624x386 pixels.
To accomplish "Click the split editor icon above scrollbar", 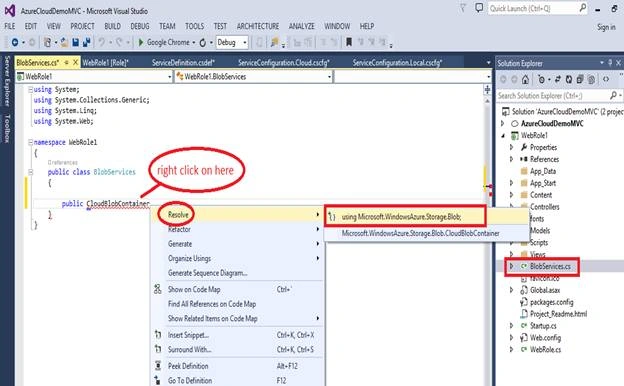I will click(x=488, y=90).
